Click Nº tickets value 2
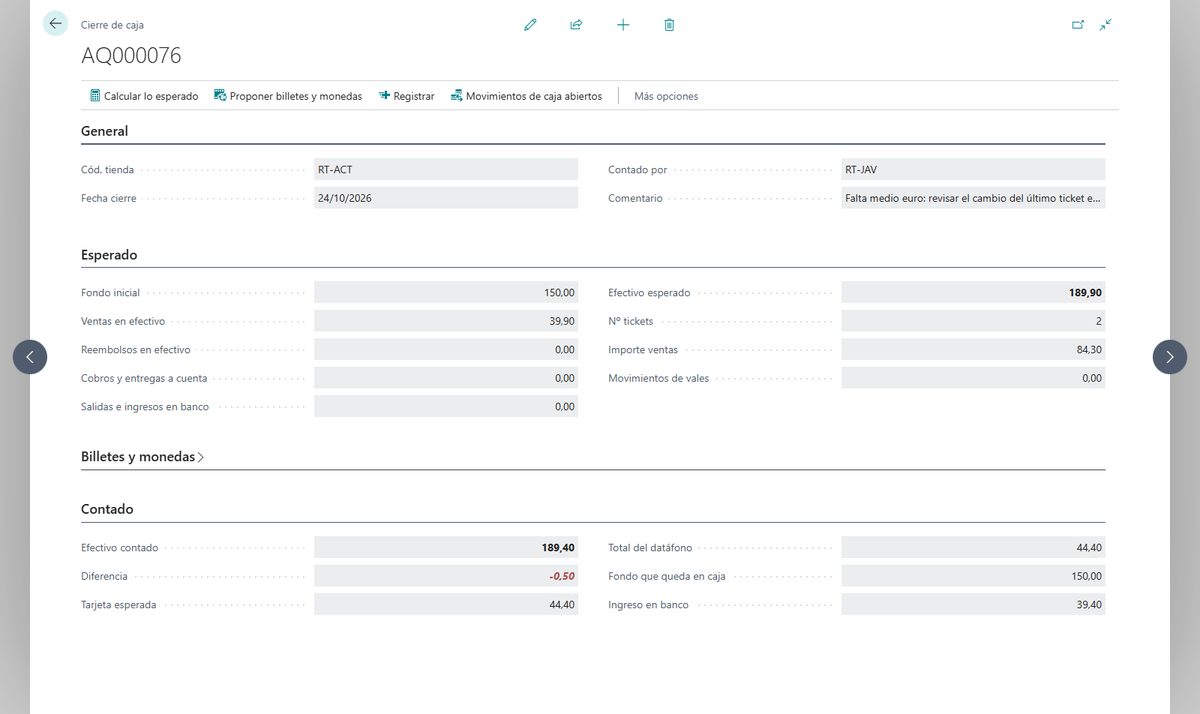Viewport: 1200px width, 714px height. coord(973,321)
